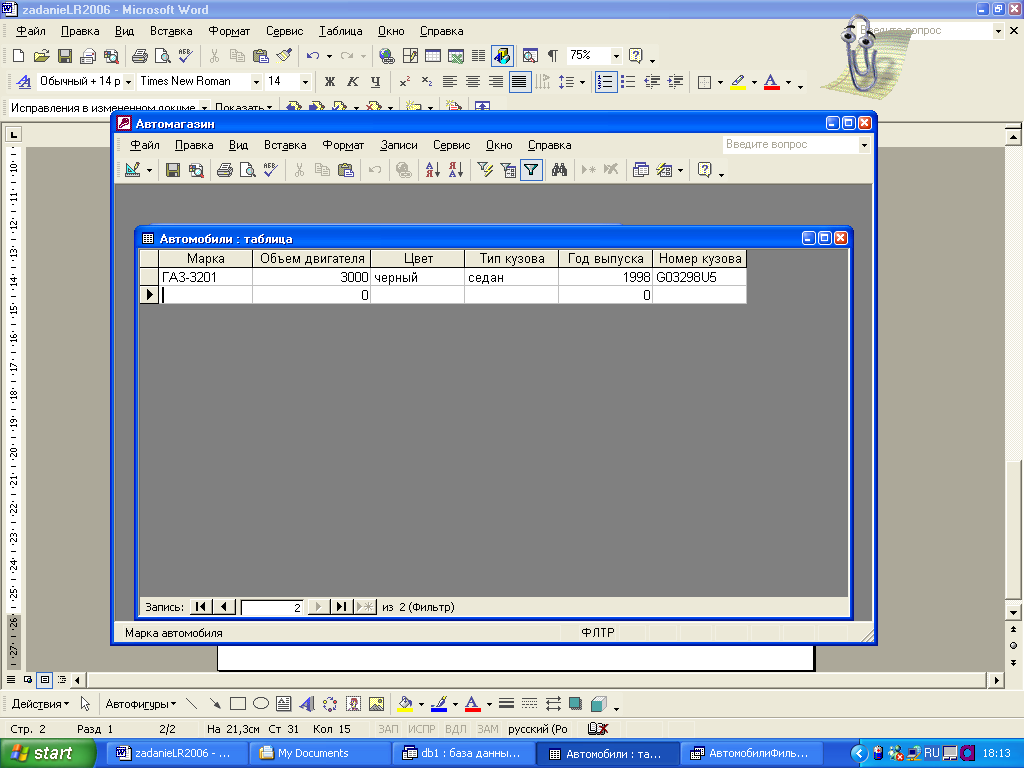Open highlight color dropdown arrow in Word
This screenshot has height=768, width=1024.
point(754,82)
